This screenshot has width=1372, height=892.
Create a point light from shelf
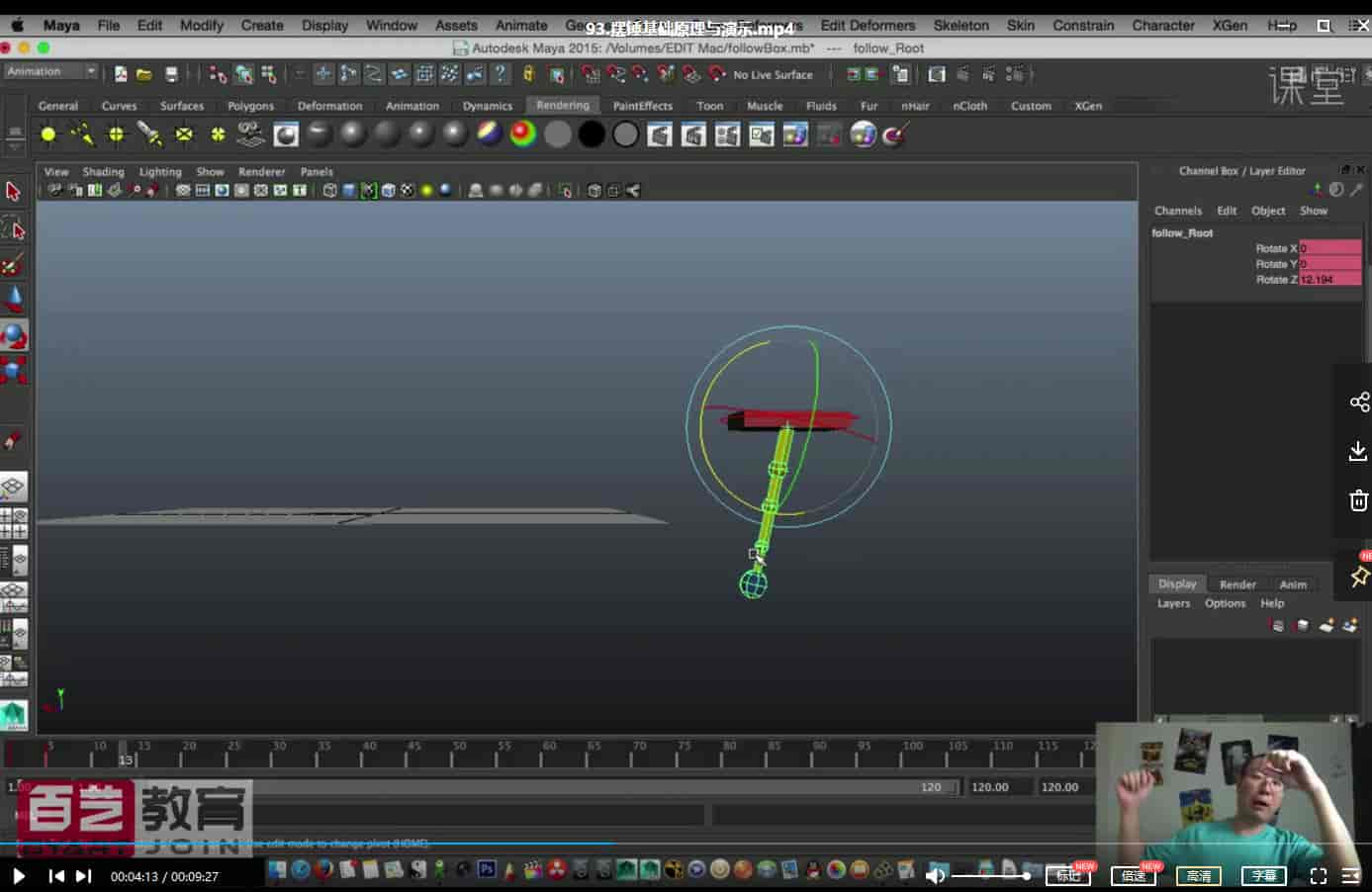116,134
